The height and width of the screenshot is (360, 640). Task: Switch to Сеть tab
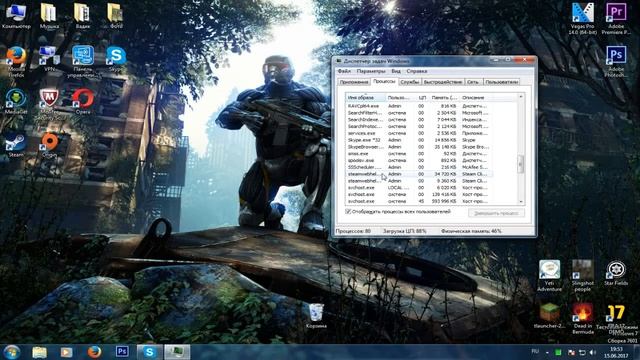473,82
